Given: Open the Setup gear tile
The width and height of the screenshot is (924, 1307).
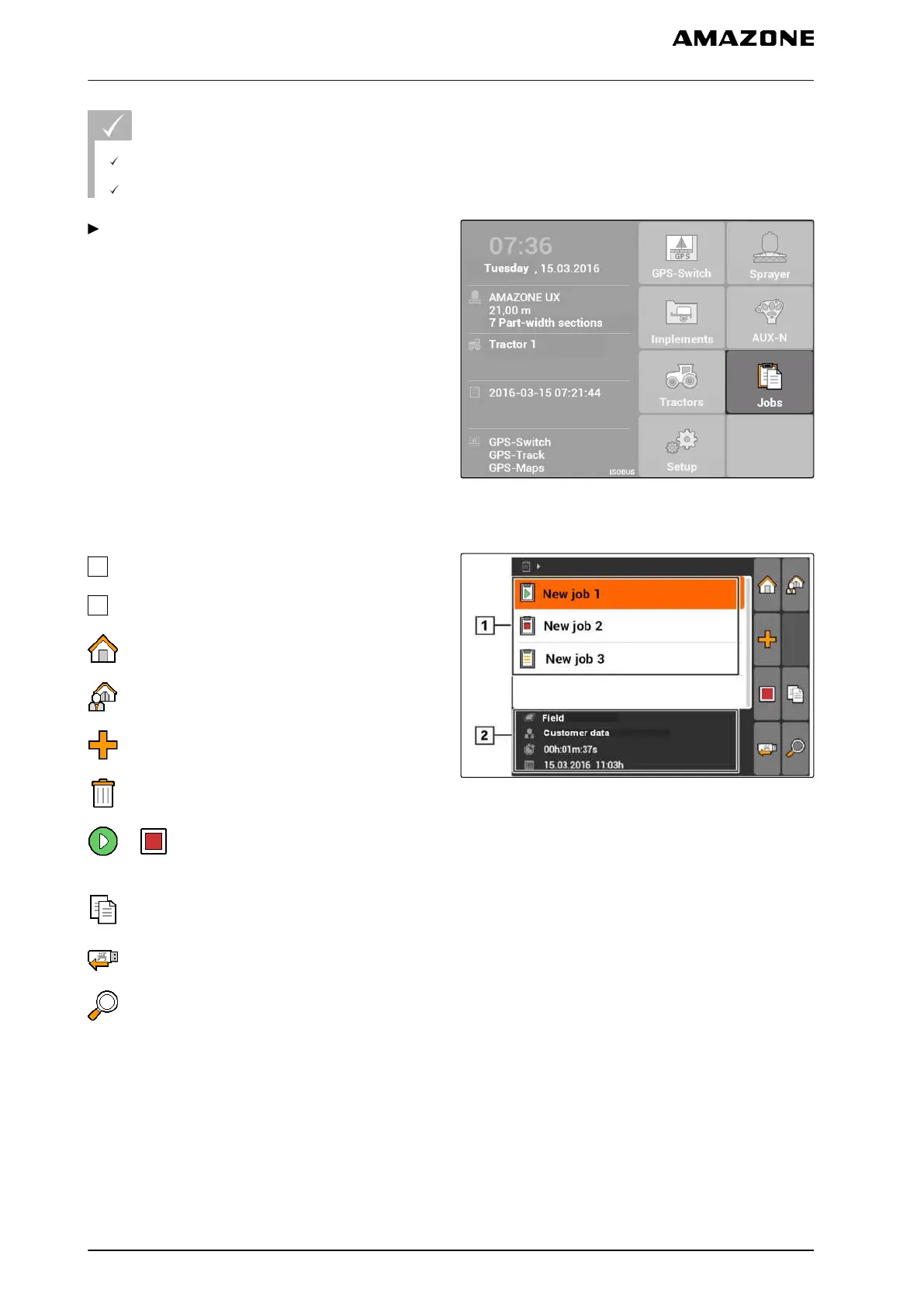Looking at the screenshot, I should pyautogui.click(x=681, y=446).
